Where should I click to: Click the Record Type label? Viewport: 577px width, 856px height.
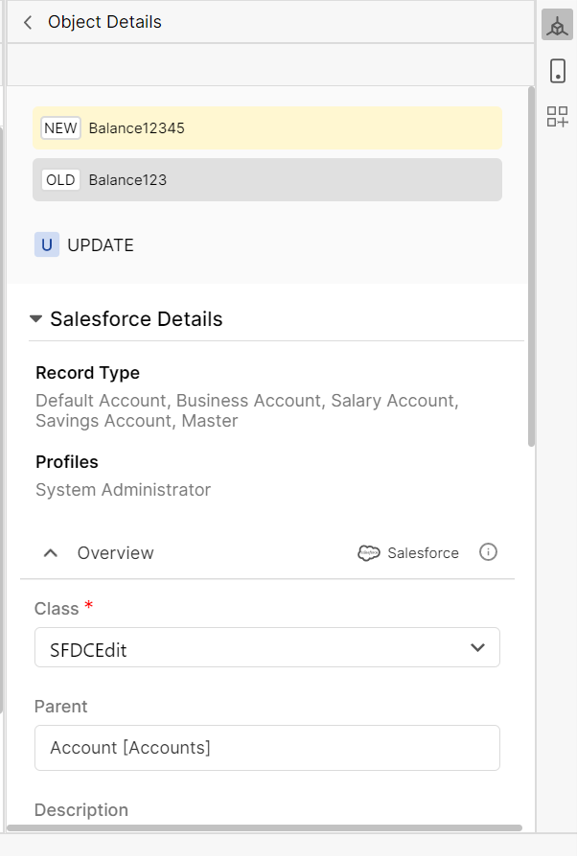pos(87,373)
